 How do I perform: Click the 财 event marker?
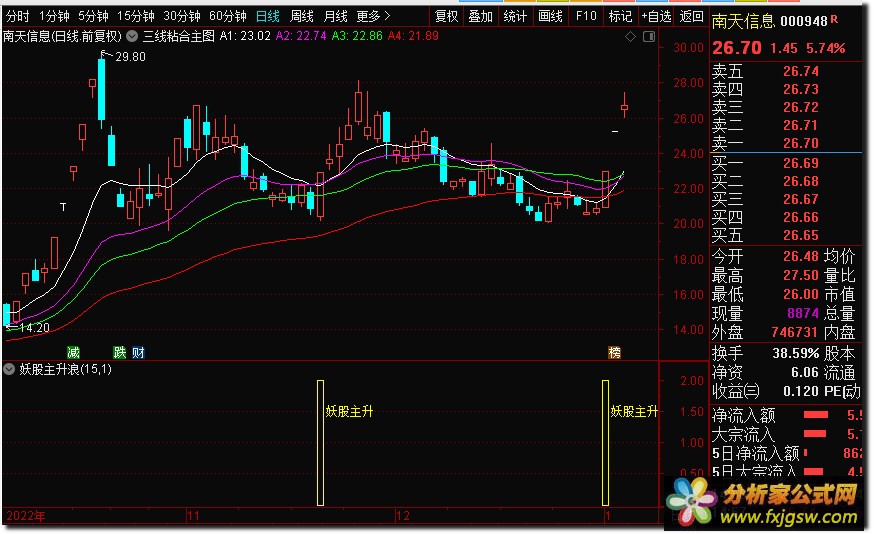coord(138,352)
